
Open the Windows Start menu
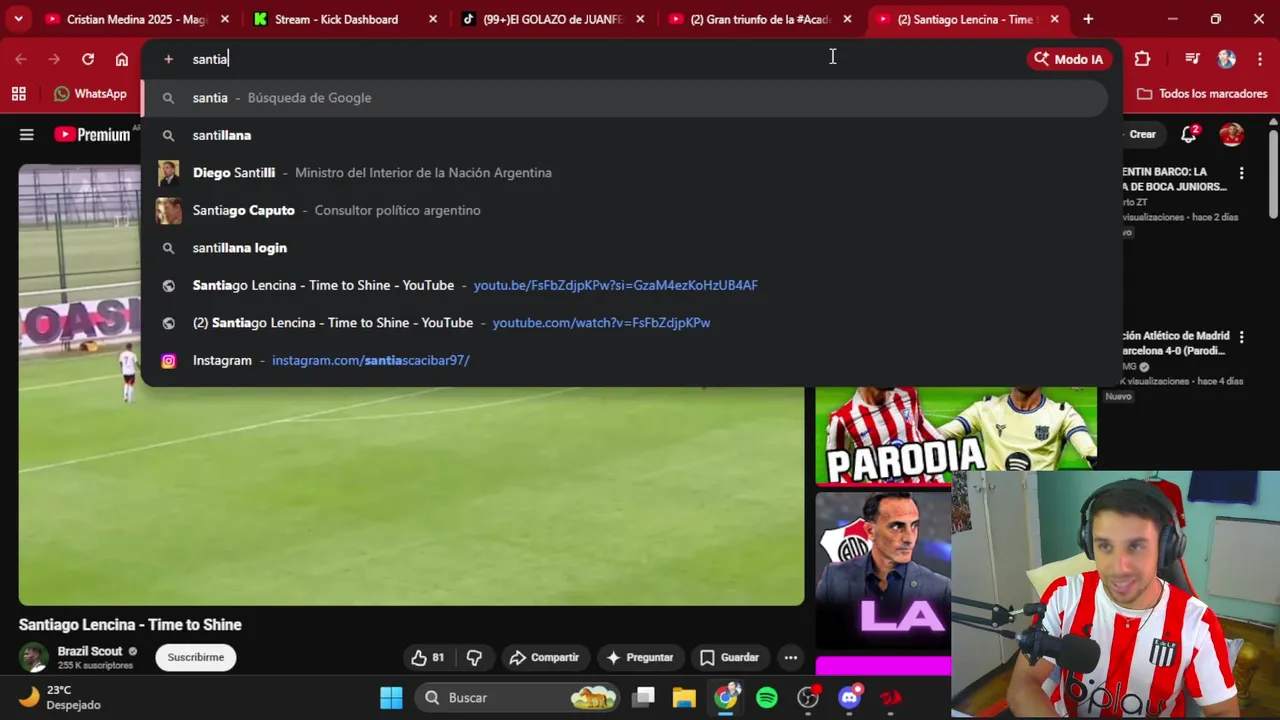[x=391, y=697]
